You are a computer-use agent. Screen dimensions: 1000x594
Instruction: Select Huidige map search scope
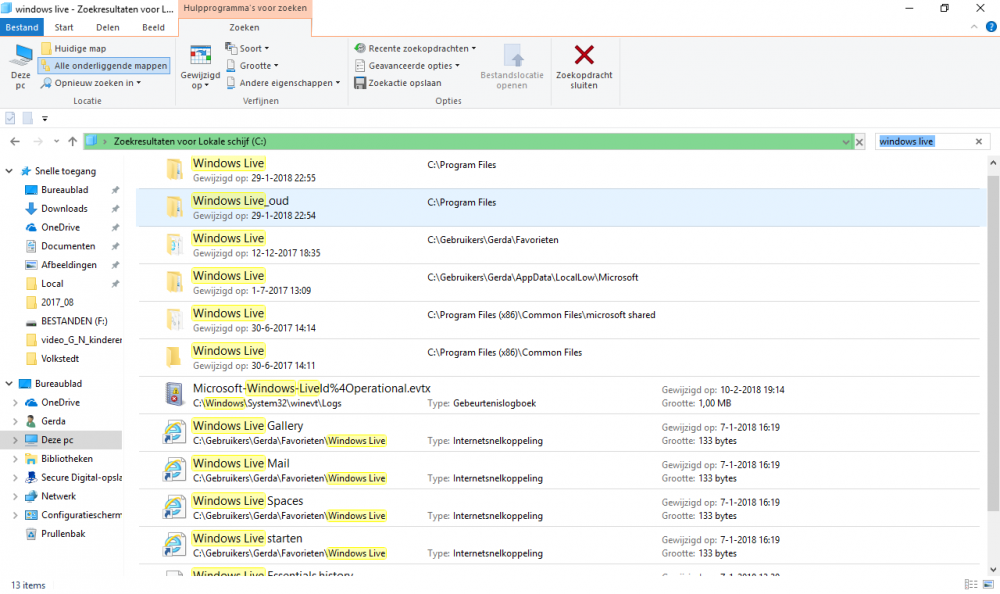tap(80, 48)
